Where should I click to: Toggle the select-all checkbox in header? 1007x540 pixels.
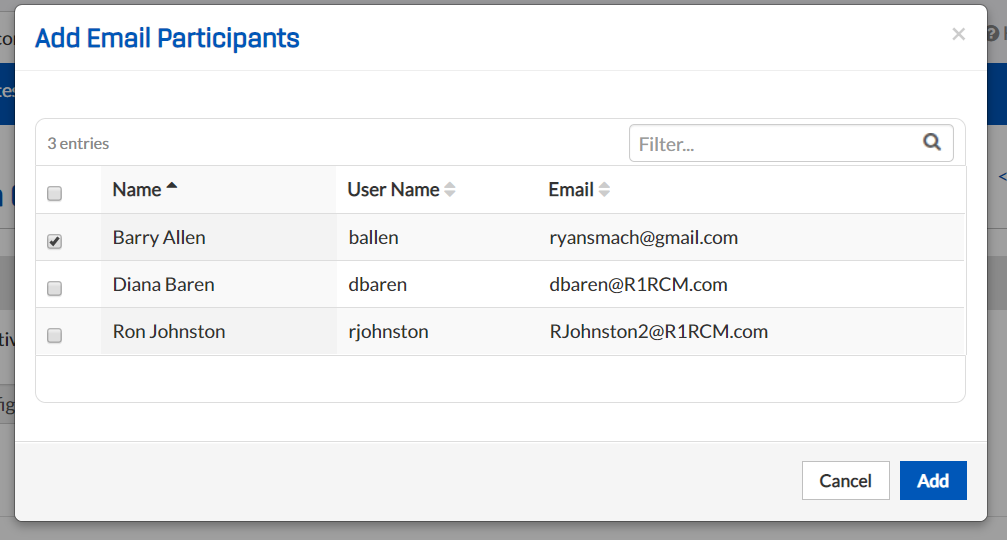click(55, 193)
